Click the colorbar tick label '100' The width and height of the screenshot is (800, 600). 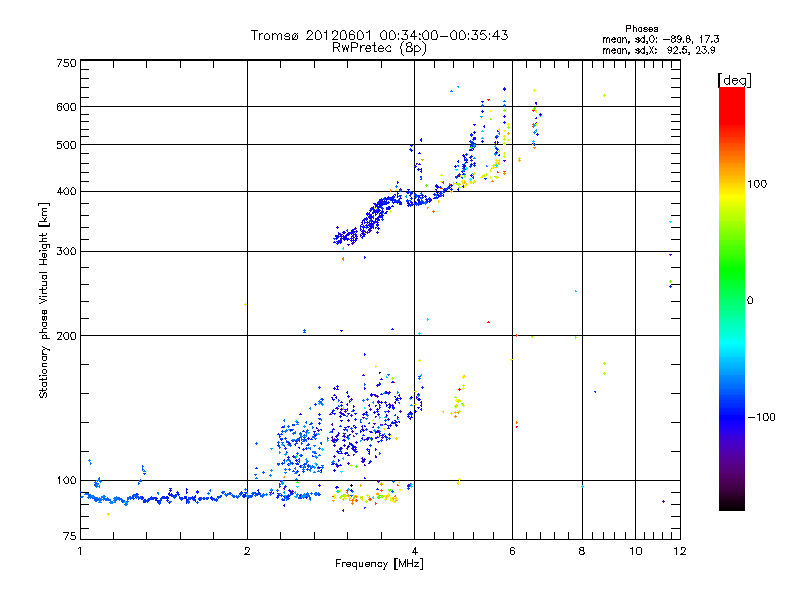point(757,184)
